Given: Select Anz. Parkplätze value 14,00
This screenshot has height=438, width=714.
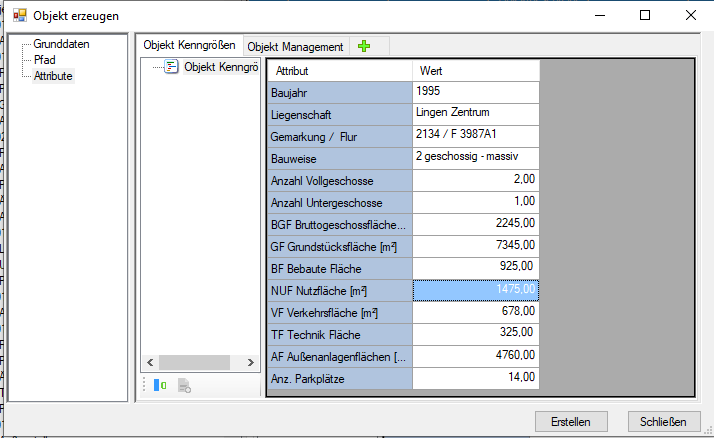Looking at the screenshot, I should click(x=476, y=378).
